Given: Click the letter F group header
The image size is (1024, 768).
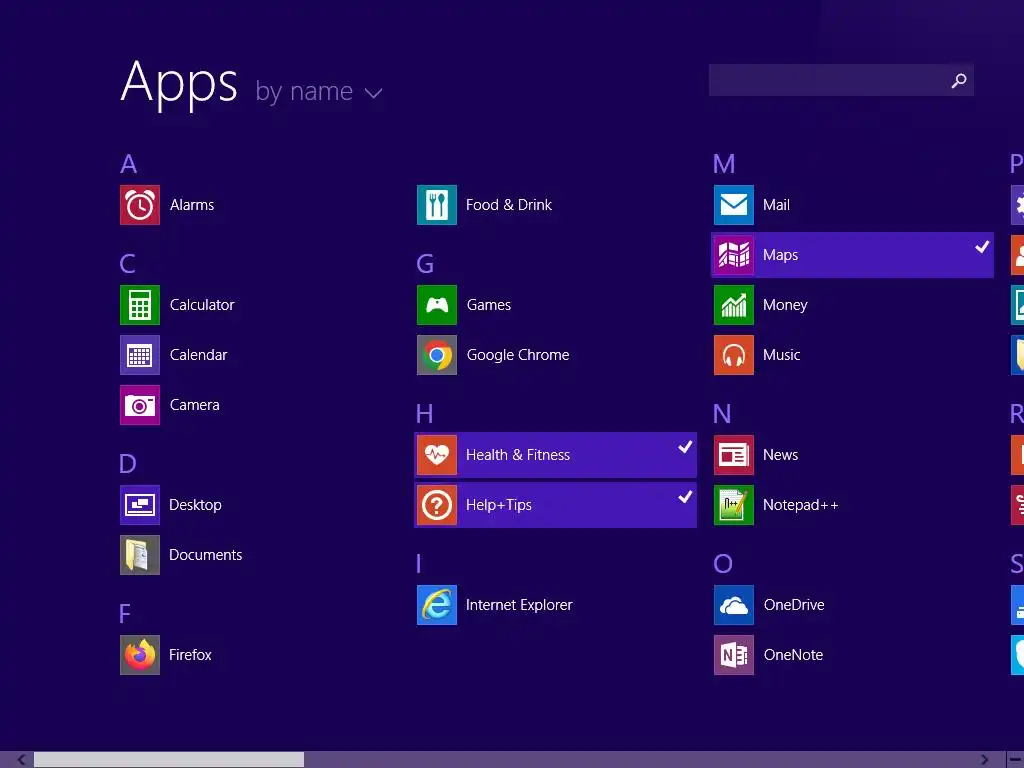Looking at the screenshot, I should pyautogui.click(x=125, y=614).
